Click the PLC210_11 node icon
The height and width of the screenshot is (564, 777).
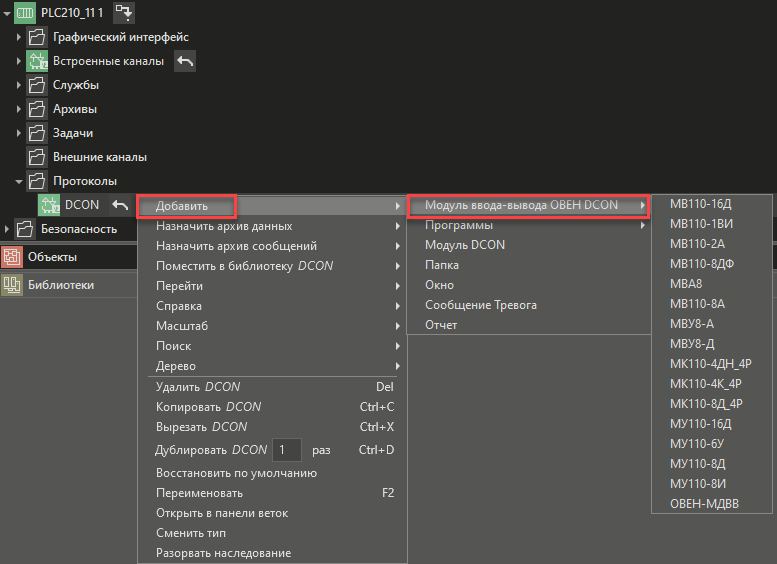click(x=25, y=13)
